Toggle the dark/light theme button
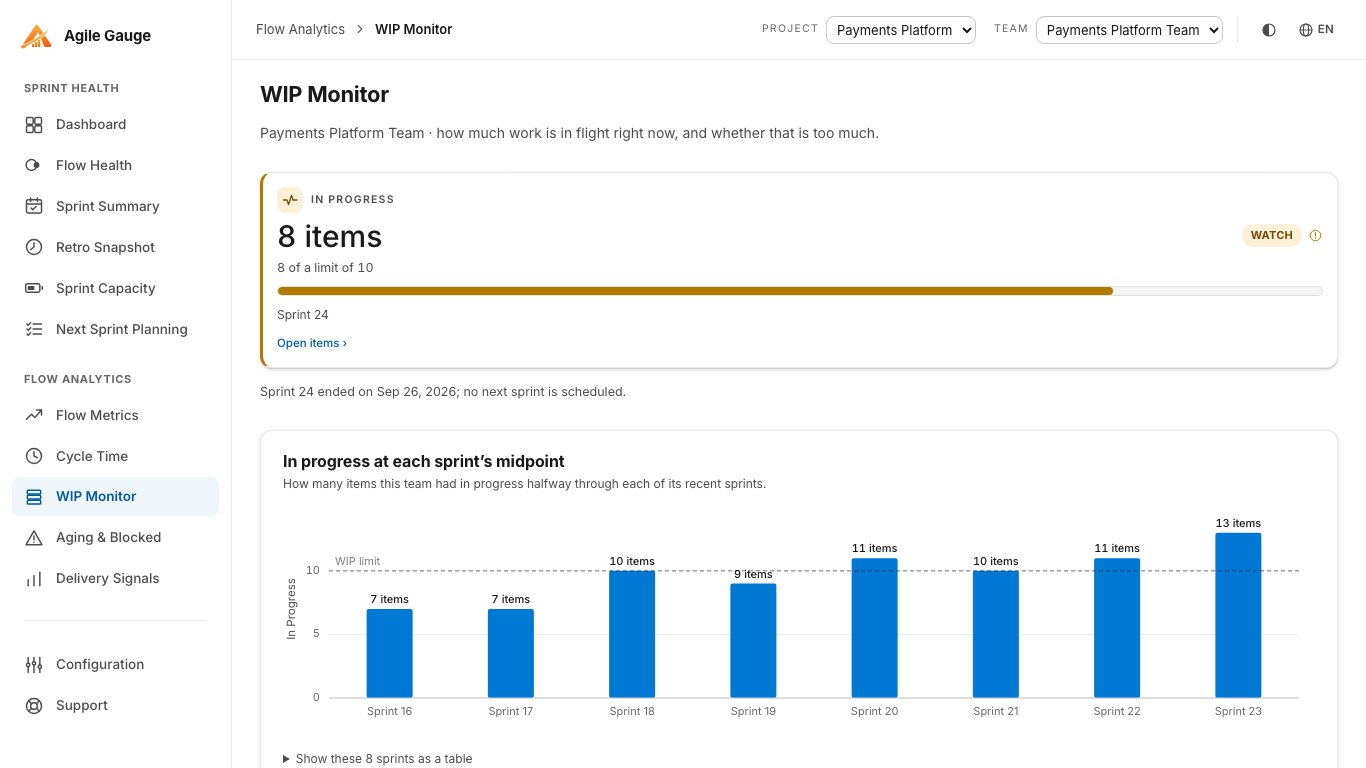Viewport: 1366px width, 768px height. pos(1269,30)
